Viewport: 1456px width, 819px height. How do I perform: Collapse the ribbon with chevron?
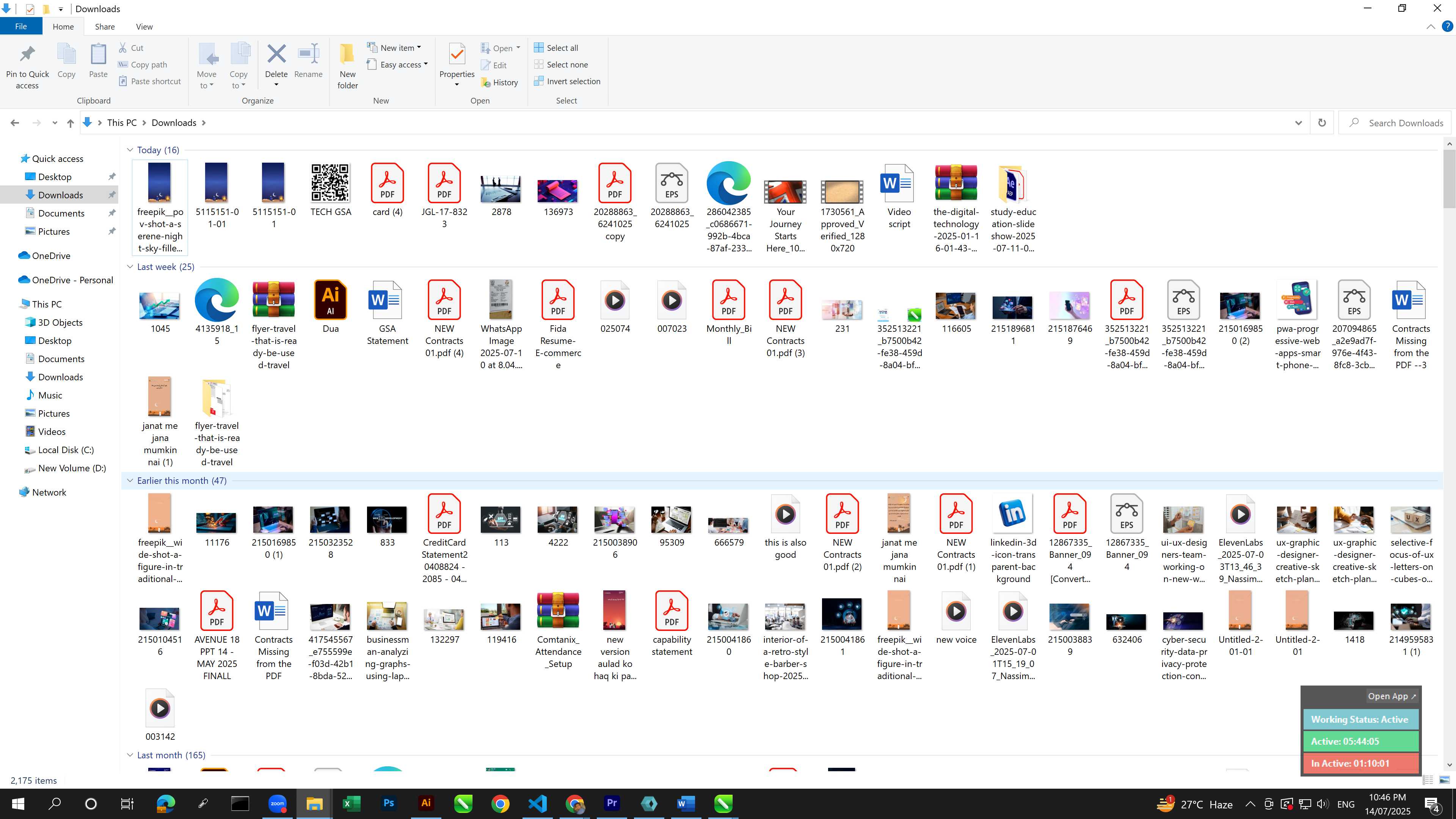click(1431, 27)
